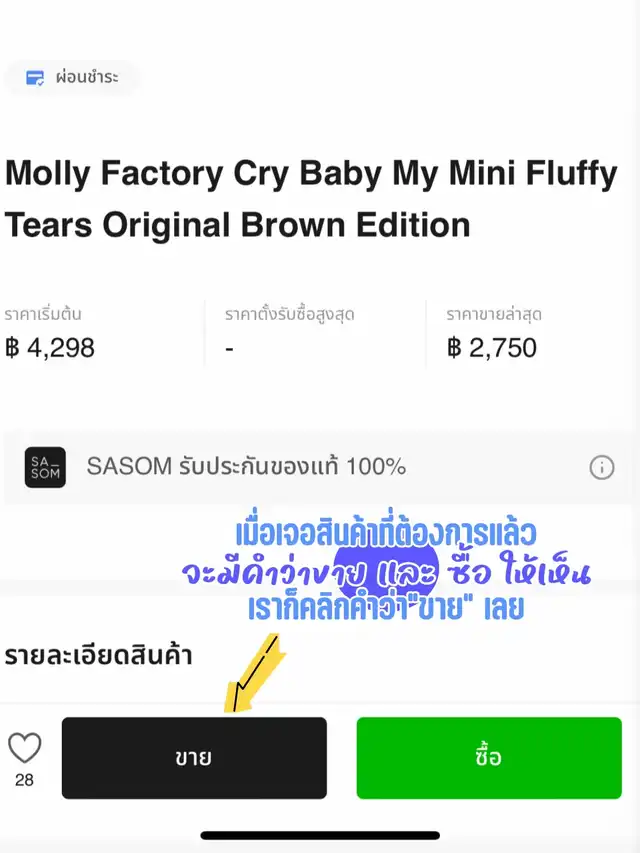Select the ราคาเริ่มต้น label
This screenshot has width=640, height=853.
tap(43, 314)
